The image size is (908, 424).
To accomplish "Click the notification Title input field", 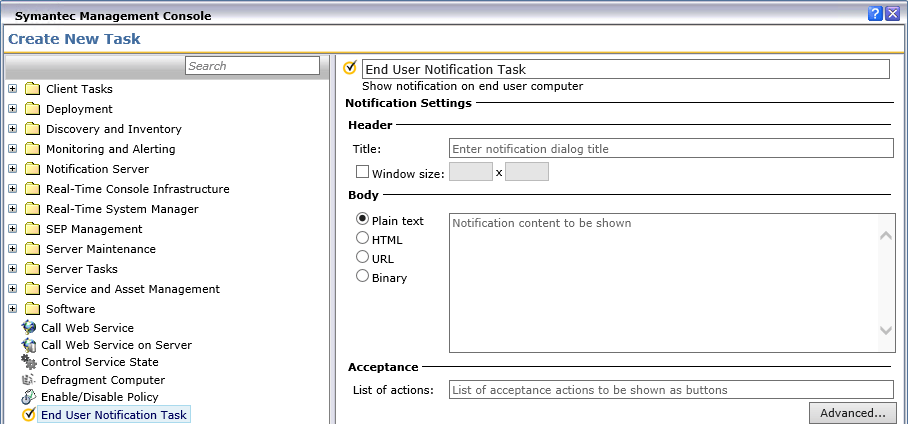I will tap(670, 149).
